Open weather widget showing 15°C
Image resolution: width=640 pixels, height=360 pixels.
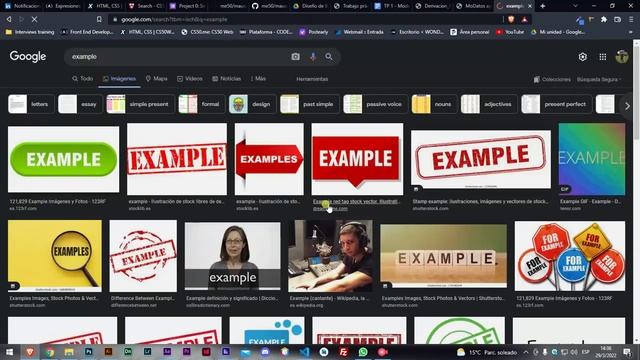point(487,352)
